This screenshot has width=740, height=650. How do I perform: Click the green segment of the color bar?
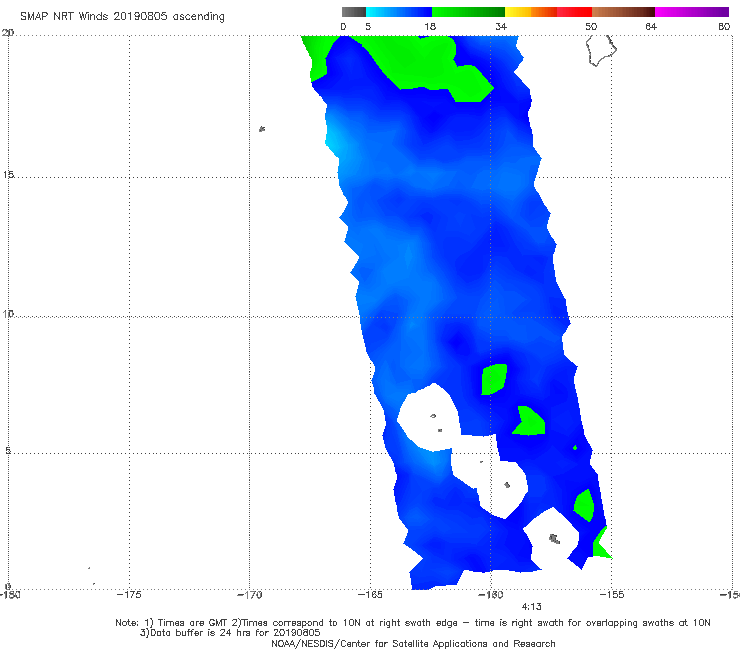click(468, 12)
